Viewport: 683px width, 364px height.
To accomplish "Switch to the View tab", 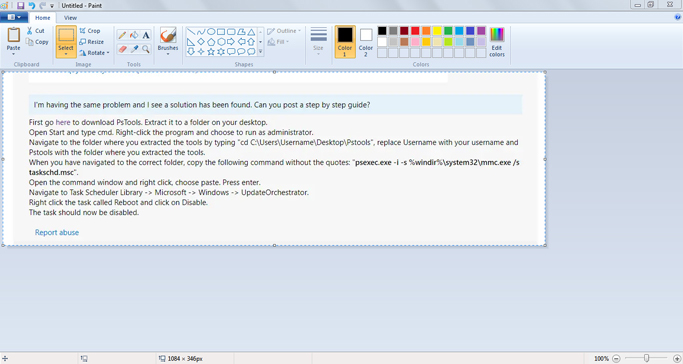I will pos(70,18).
